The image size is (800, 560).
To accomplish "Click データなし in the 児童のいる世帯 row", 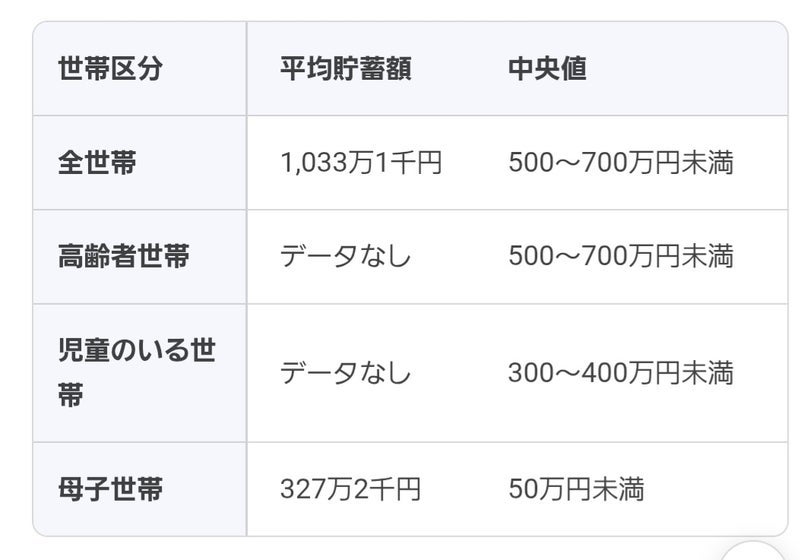I will (x=345, y=373).
